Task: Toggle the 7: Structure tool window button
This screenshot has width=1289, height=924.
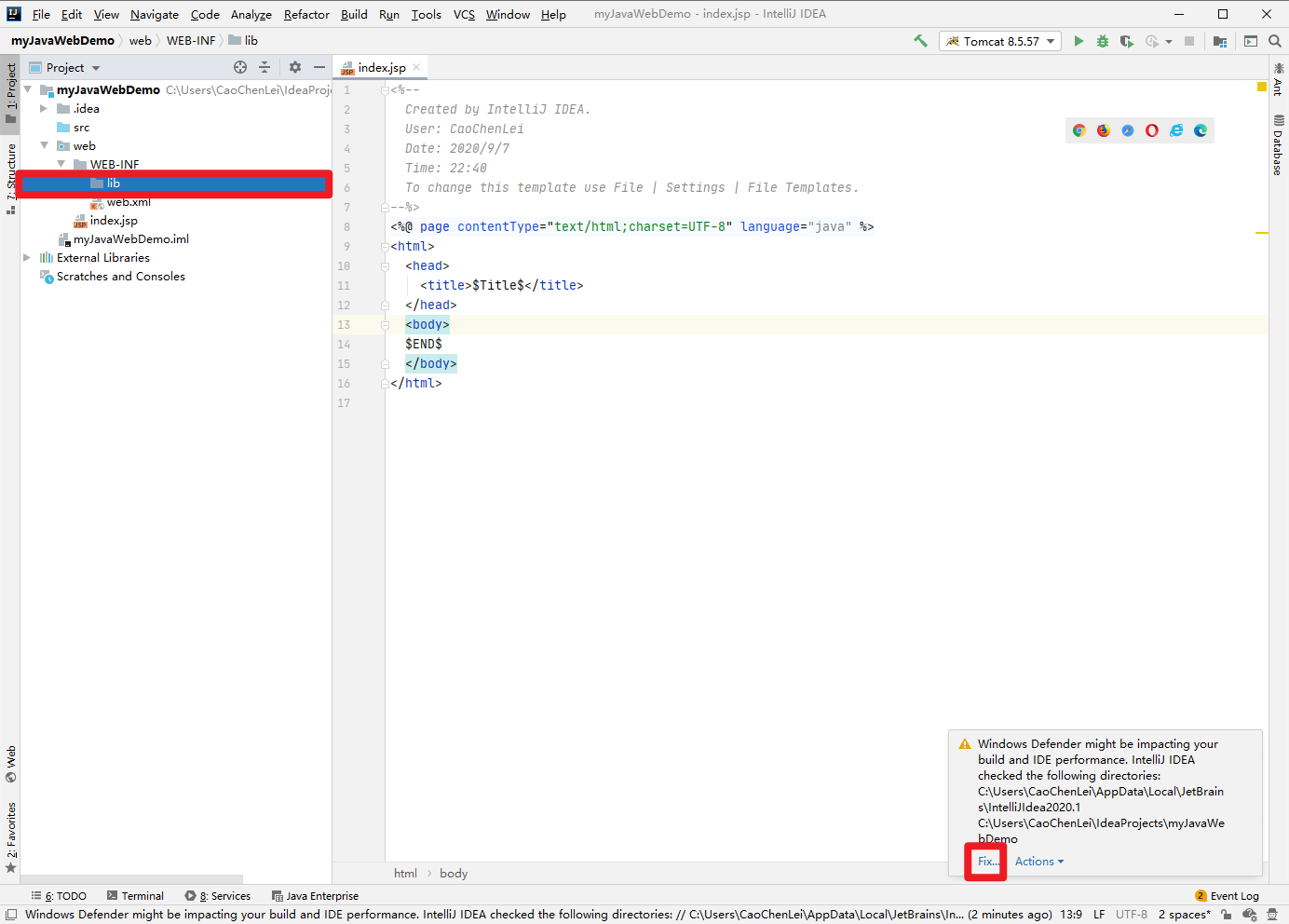Action: point(11,179)
